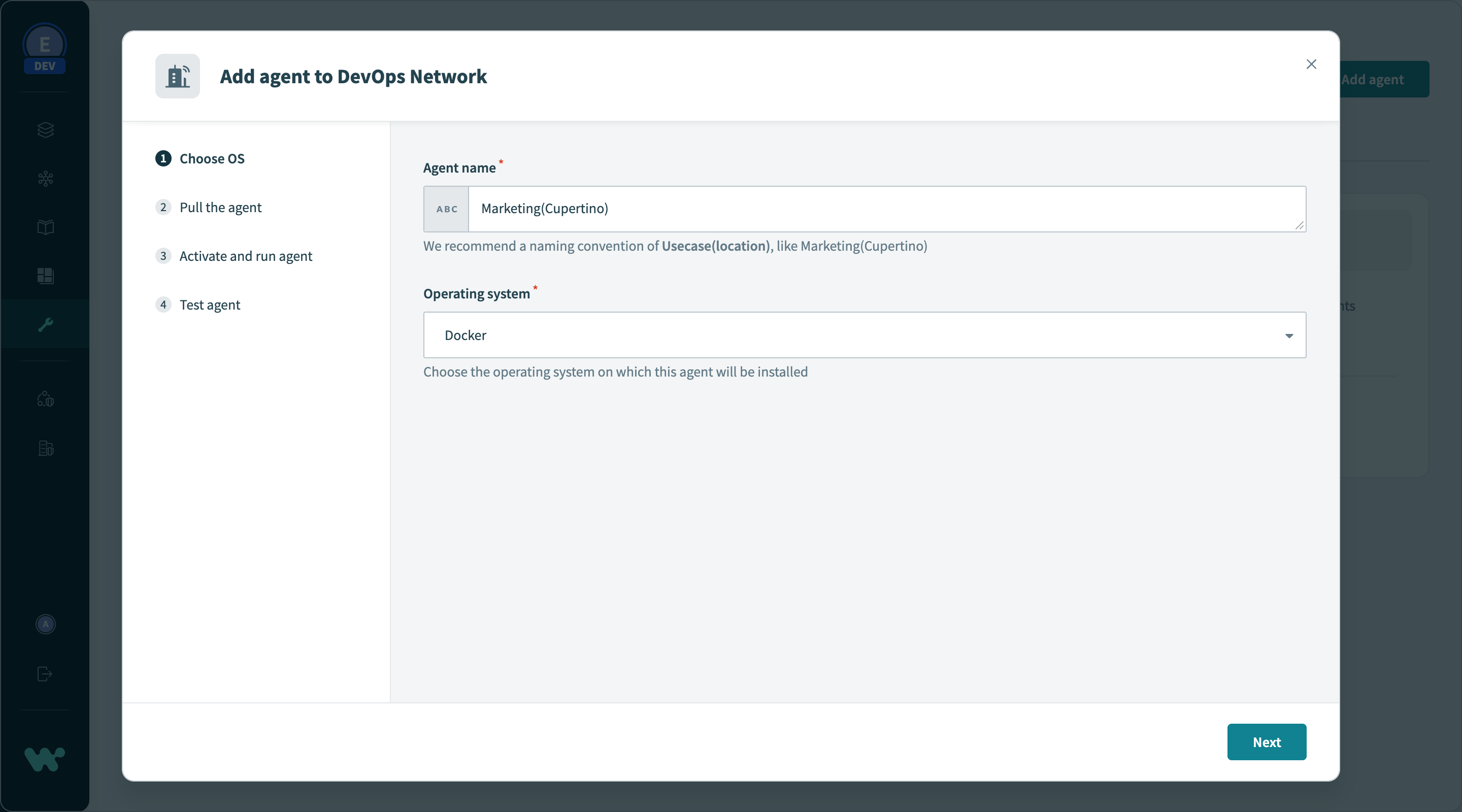
Task: Select the wrench tools icon in sidebar
Action: coord(45,325)
